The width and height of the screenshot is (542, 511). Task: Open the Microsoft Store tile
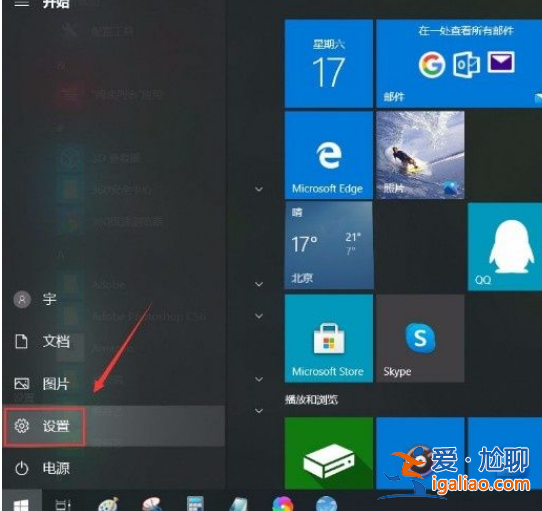(328, 338)
